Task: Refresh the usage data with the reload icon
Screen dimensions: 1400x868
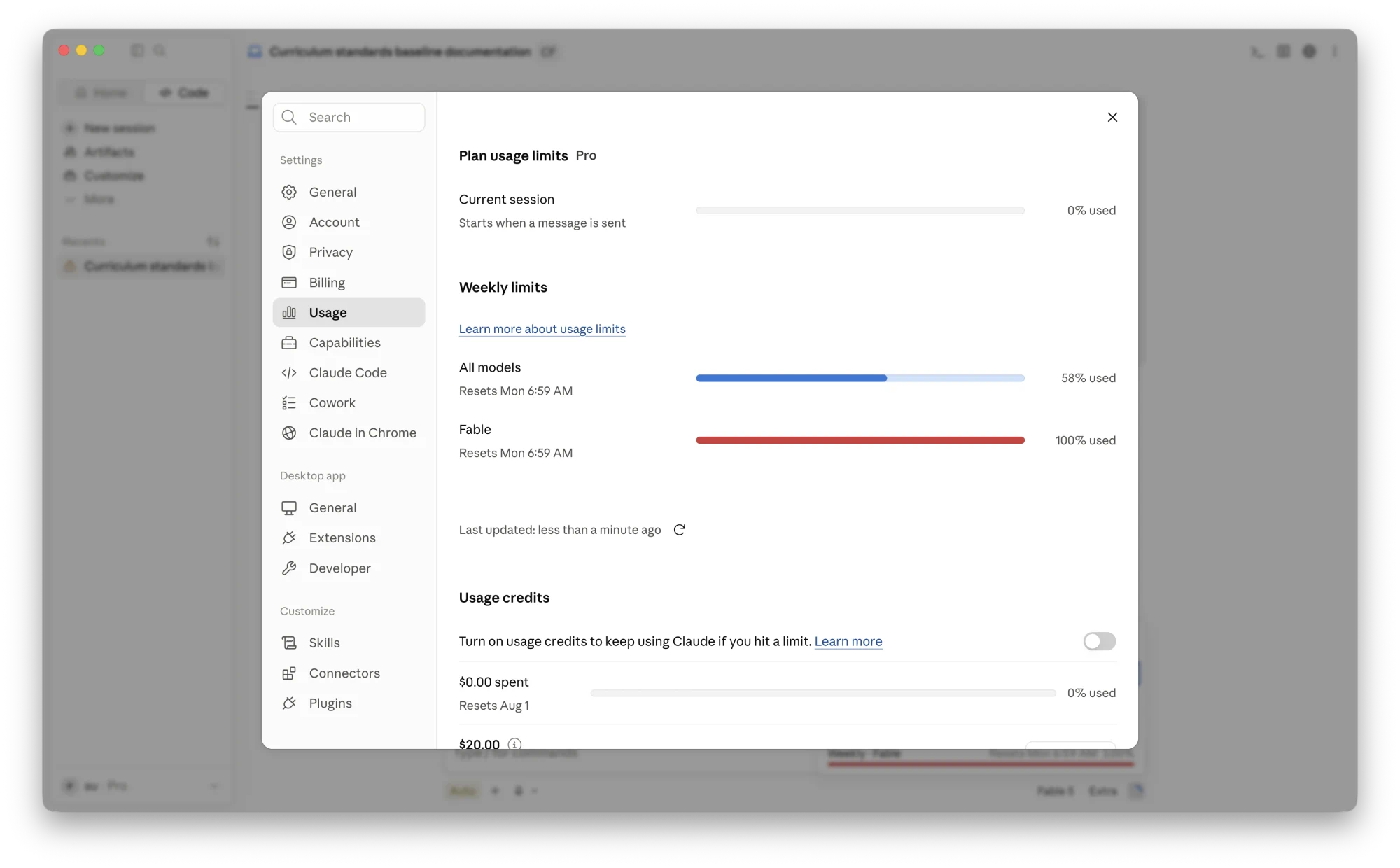Action: tap(679, 530)
